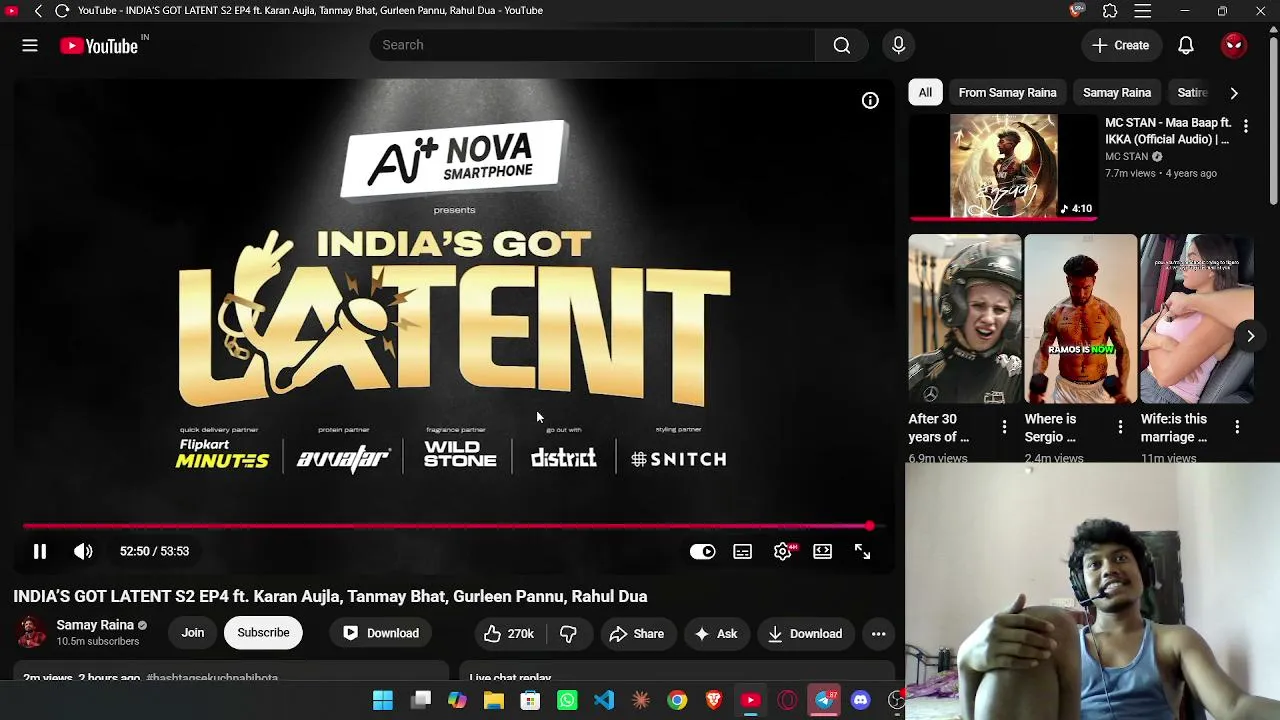
Task: Pause the video playback
Action: pos(40,551)
